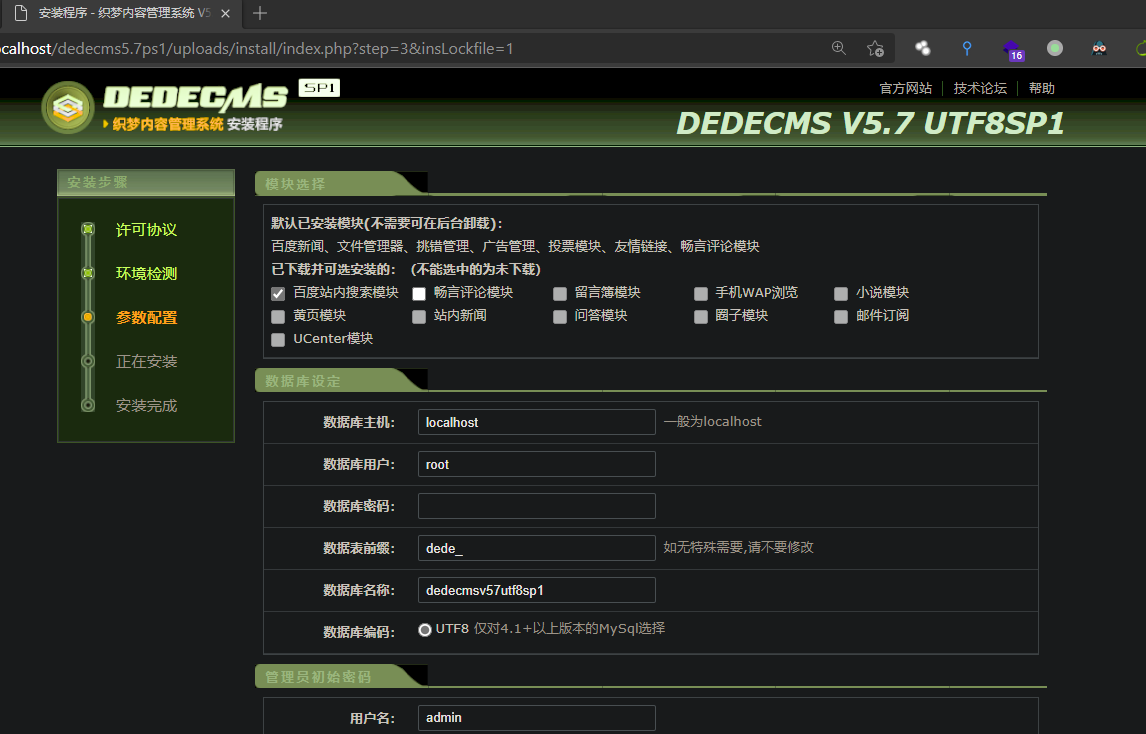This screenshot has height=734, width=1146.
Task: Switch to the 安装程序 browser tab
Action: (115, 14)
